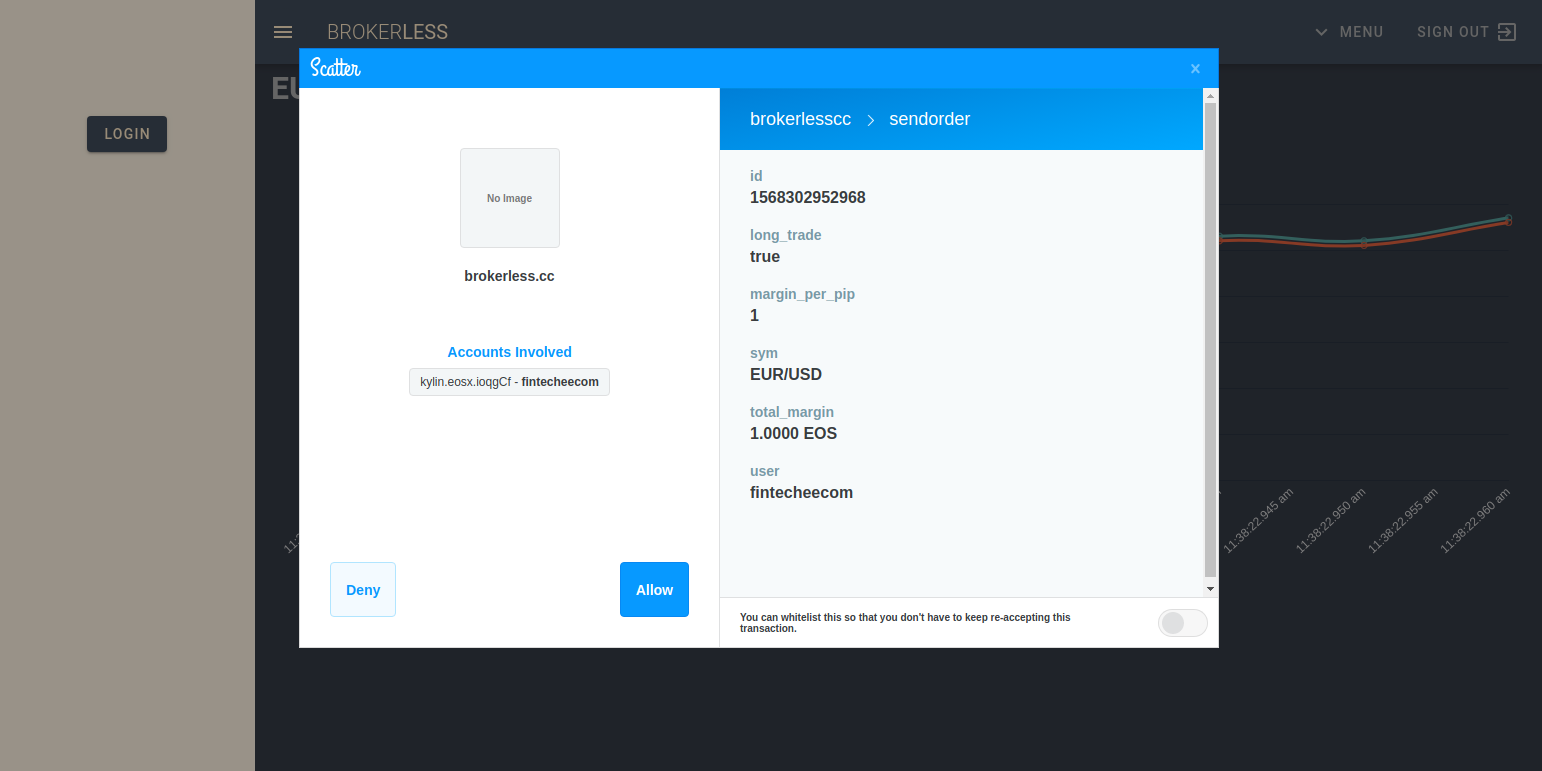Click the BROKERLESS brand title
This screenshot has height=771, width=1542.
(x=387, y=32)
